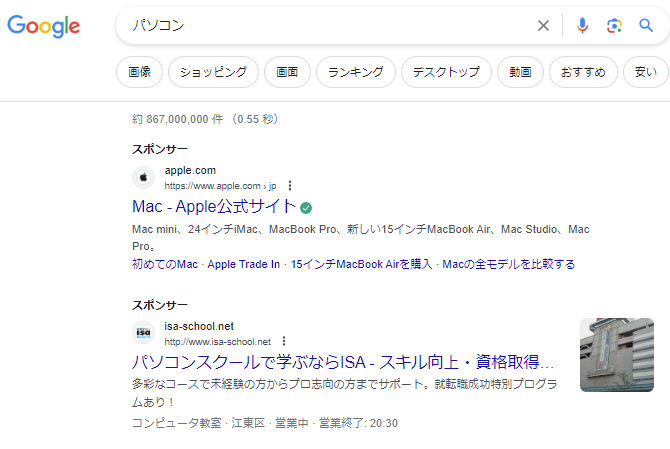Screen dimensions: 670x449
Task: Select the 画面 filter chip
Action: [x=287, y=72]
